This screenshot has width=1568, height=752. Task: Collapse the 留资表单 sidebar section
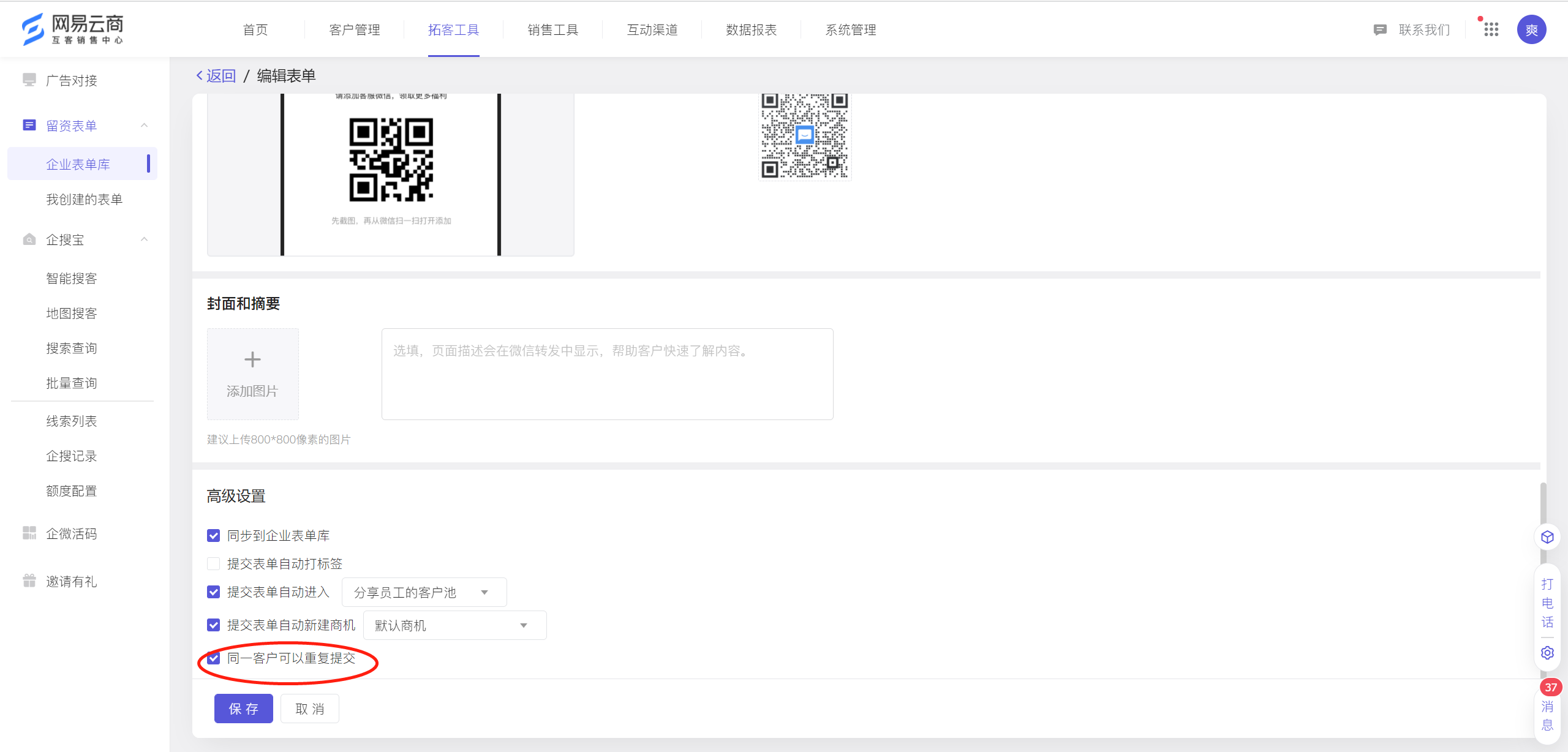coord(145,126)
